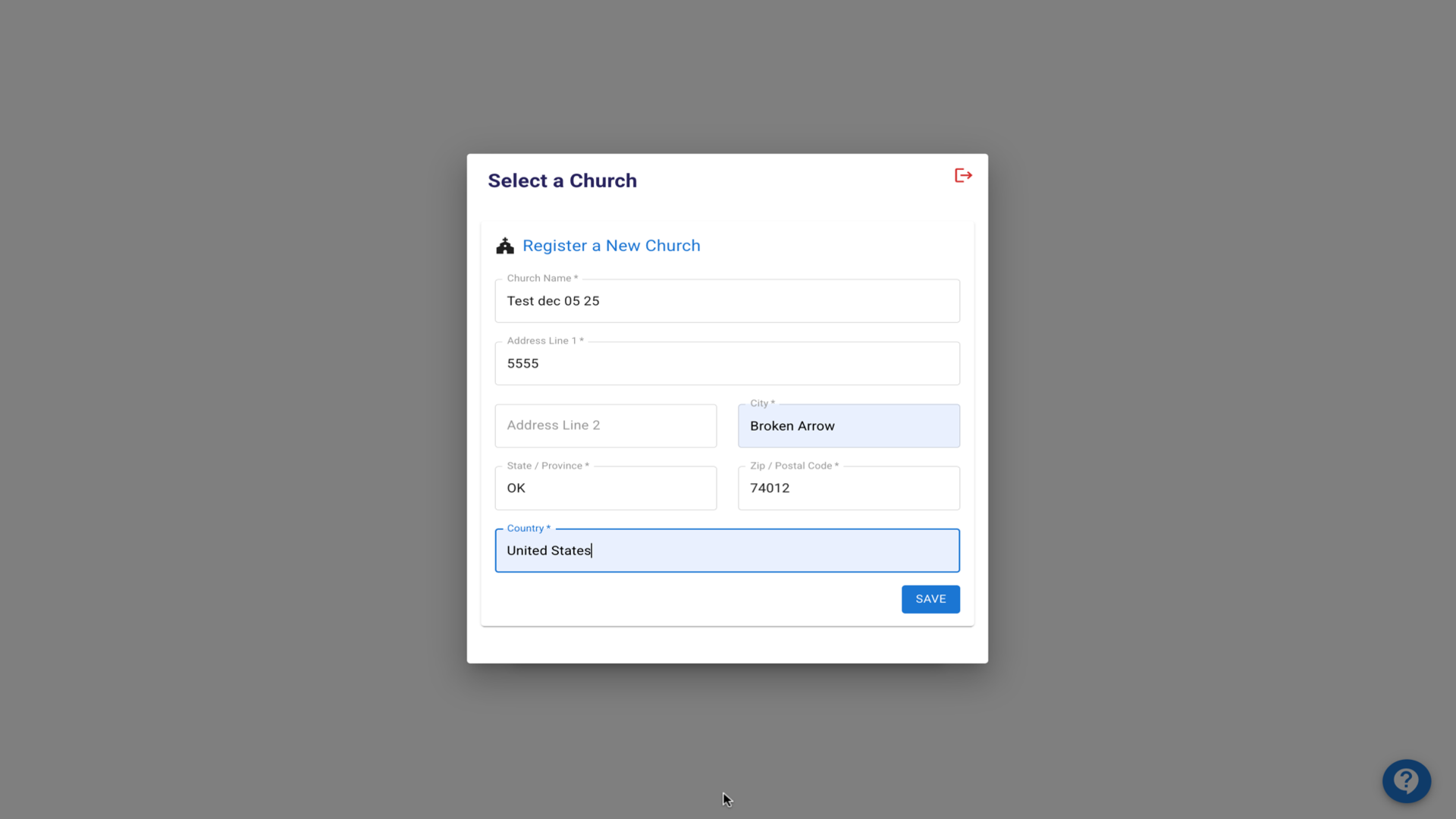Select the empty Address Line 2 field
Image resolution: width=1456 pixels, height=819 pixels.
605,425
